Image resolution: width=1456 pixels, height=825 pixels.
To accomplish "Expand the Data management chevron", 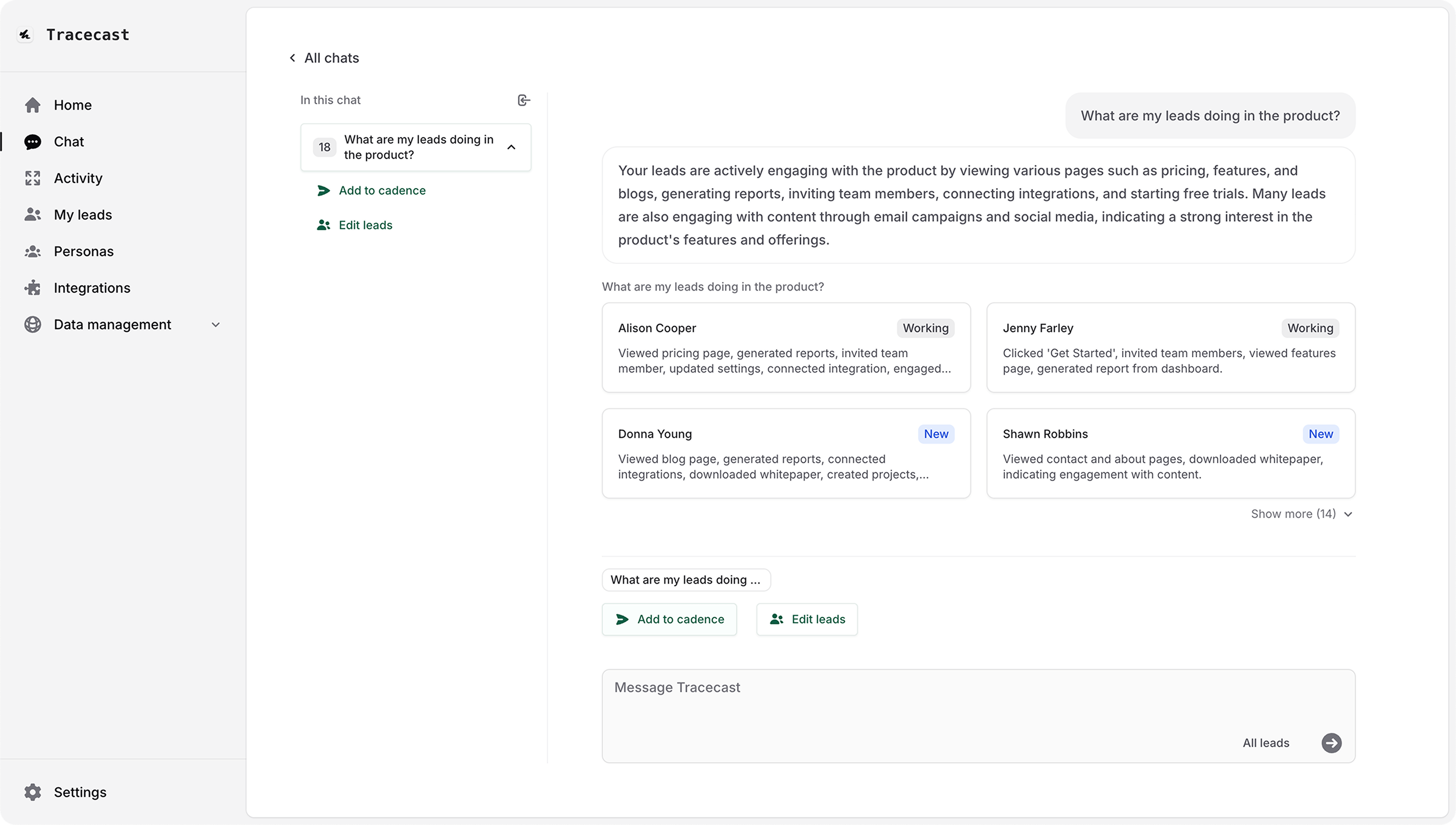I will [x=215, y=325].
